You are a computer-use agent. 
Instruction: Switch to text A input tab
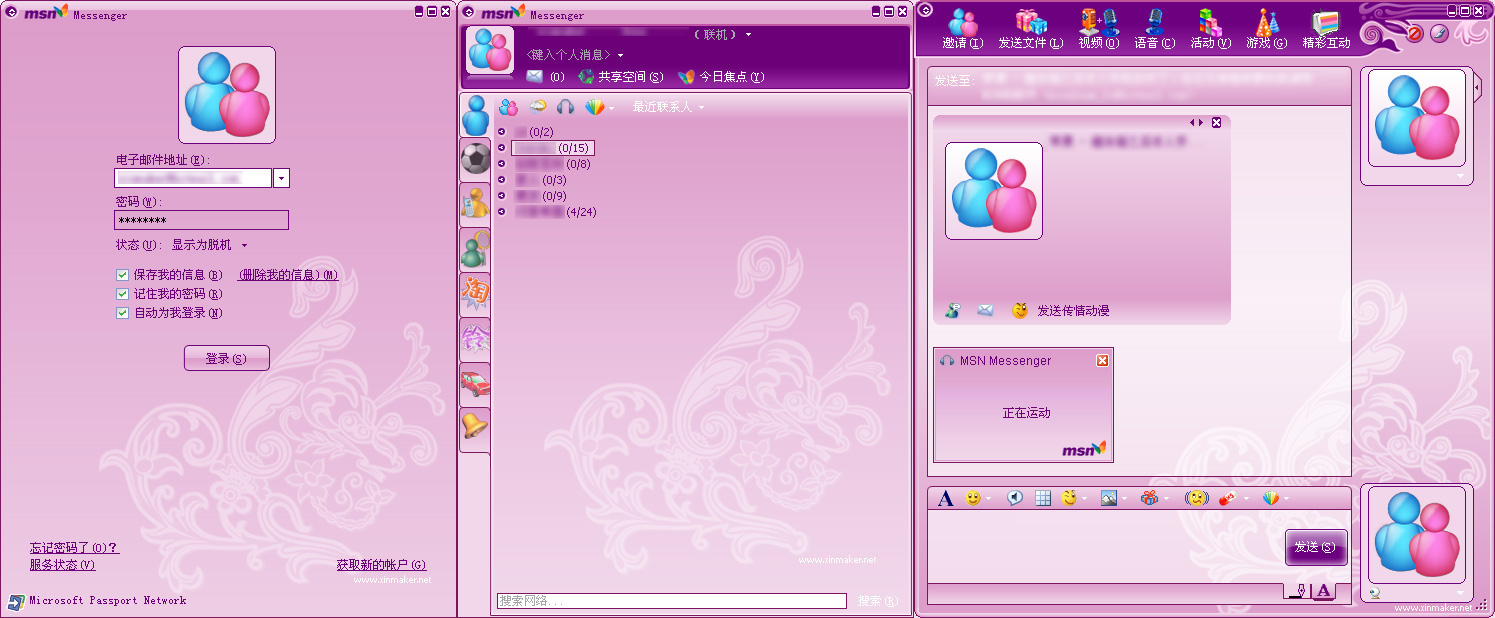tap(1324, 591)
